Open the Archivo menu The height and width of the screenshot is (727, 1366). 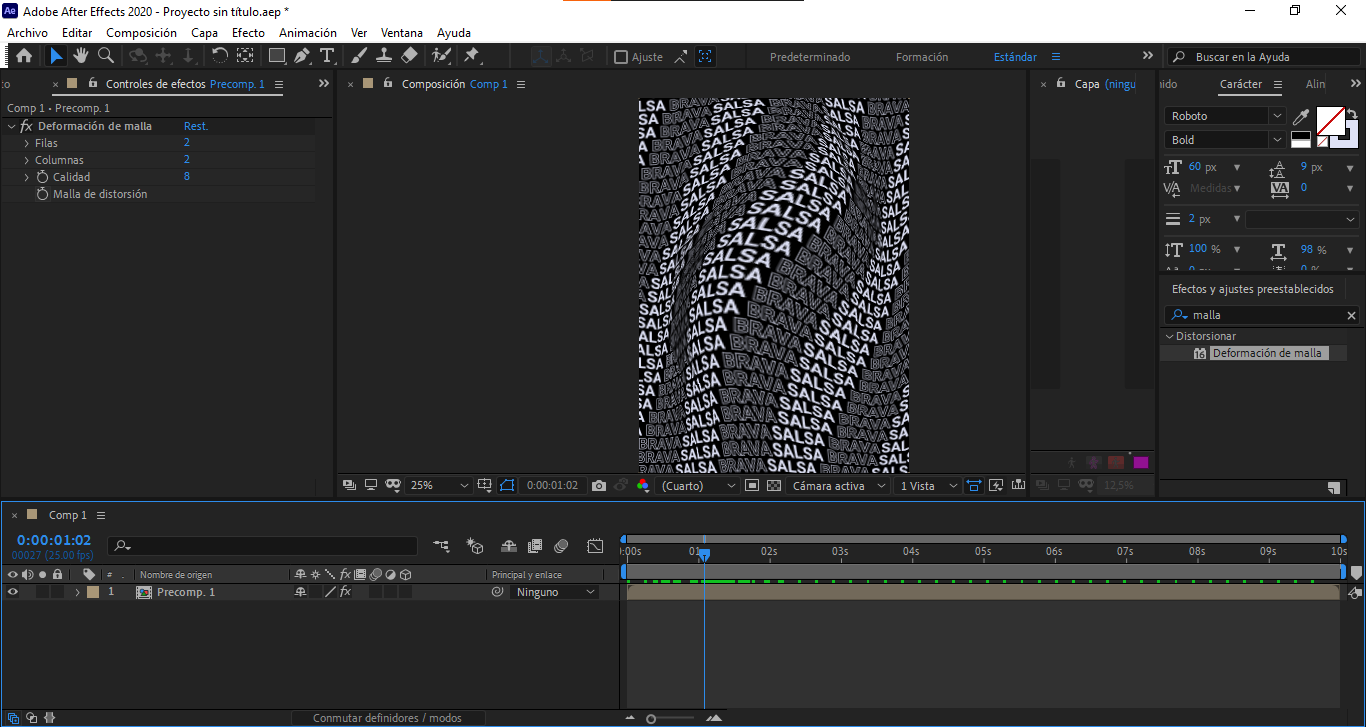[27, 33]
